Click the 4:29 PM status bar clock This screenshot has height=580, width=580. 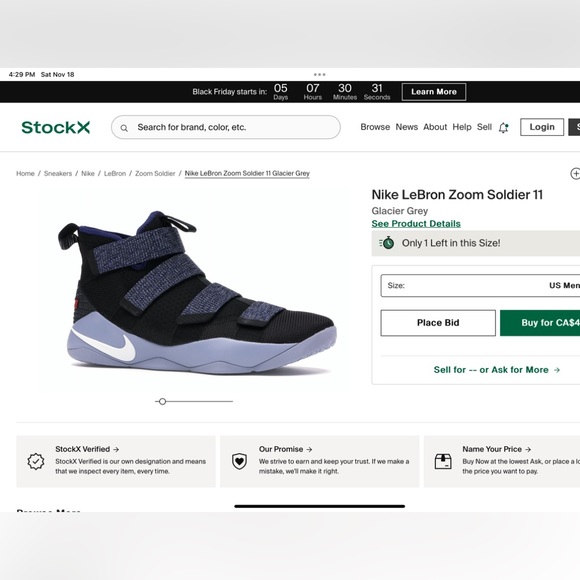point(22,74)
